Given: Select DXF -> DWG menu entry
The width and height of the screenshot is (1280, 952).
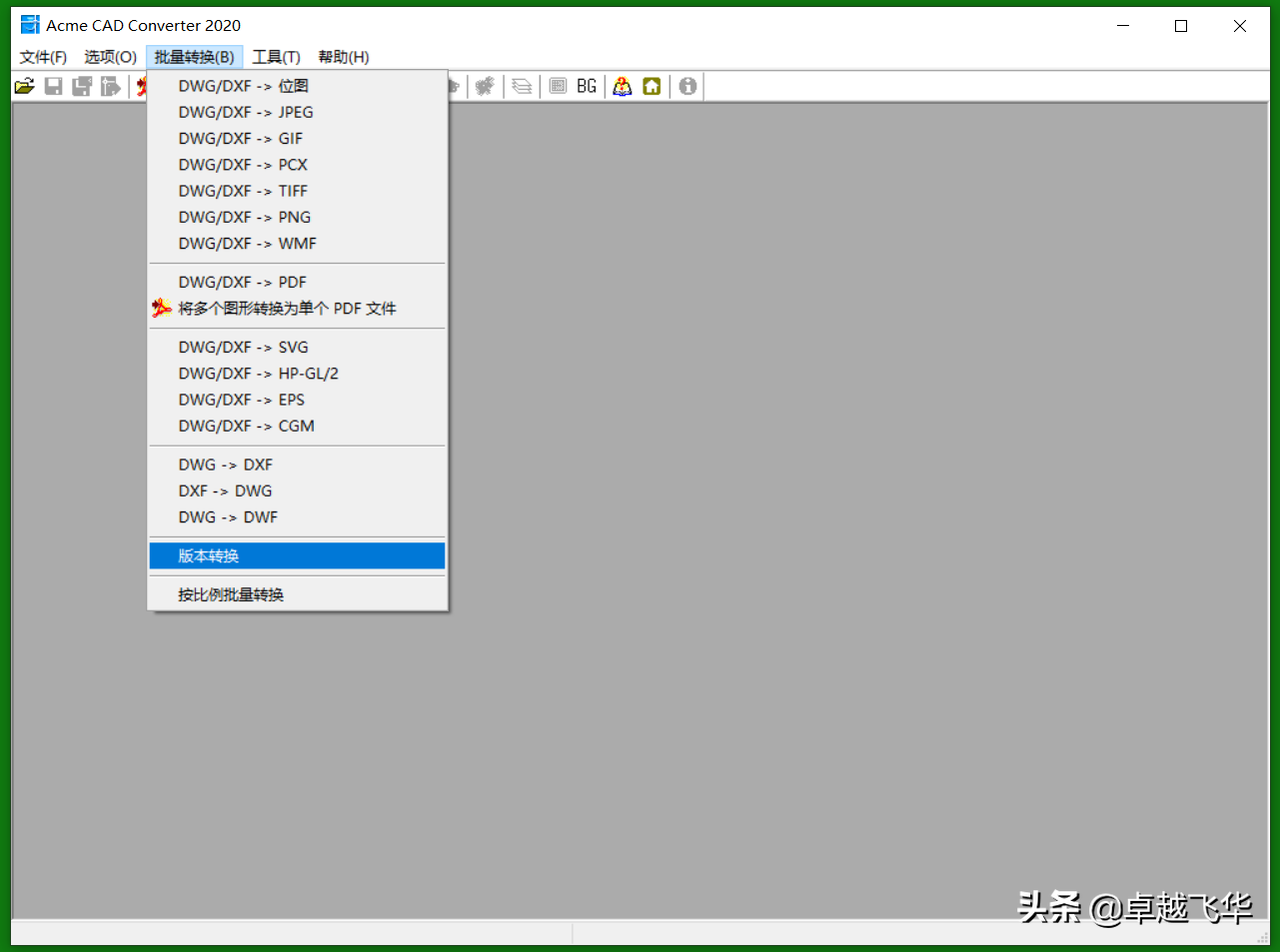Looking at the screenshot, I should (297, 490).
